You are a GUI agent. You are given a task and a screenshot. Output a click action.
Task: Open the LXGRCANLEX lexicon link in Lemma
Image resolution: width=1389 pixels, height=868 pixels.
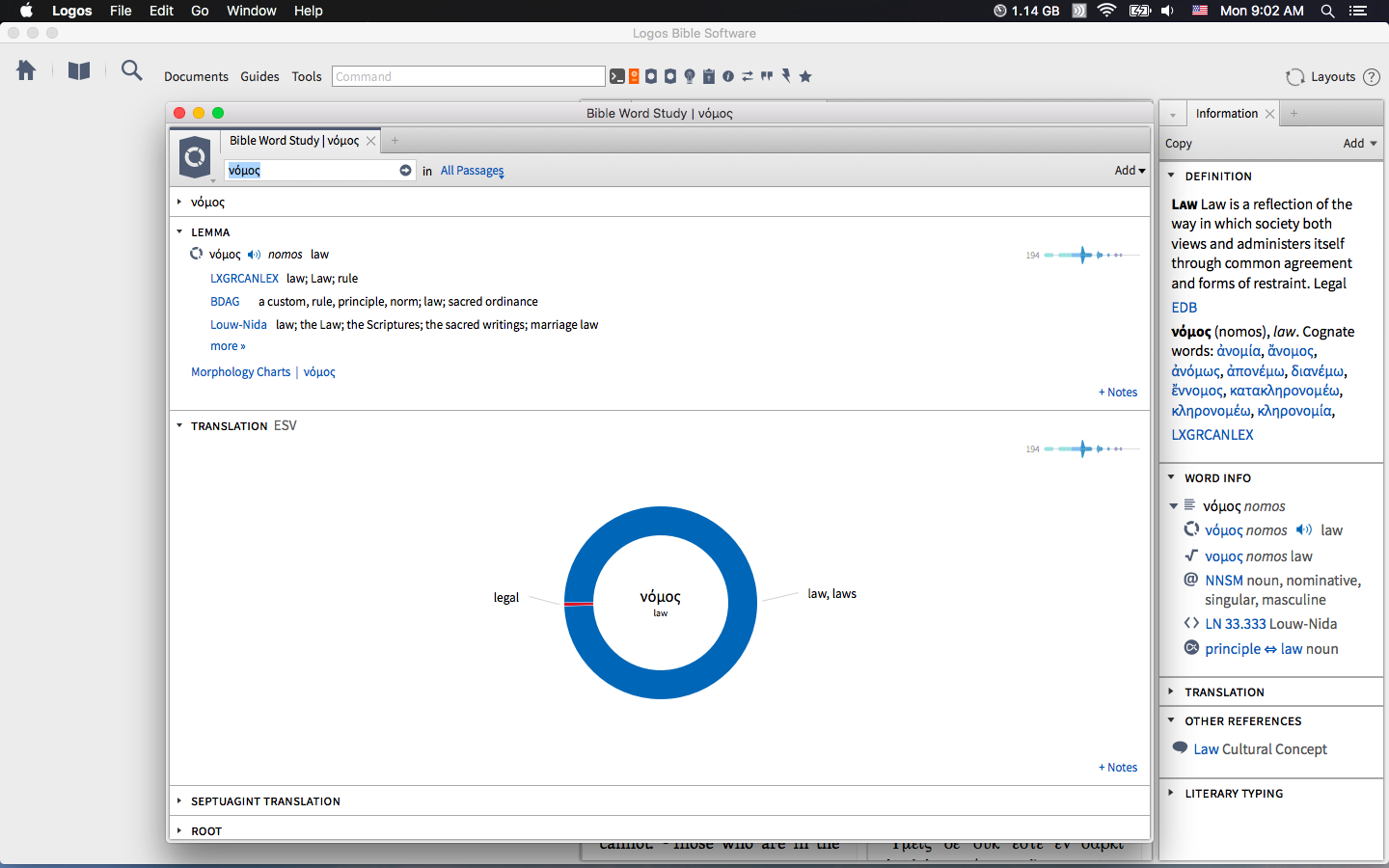point(244,278)
